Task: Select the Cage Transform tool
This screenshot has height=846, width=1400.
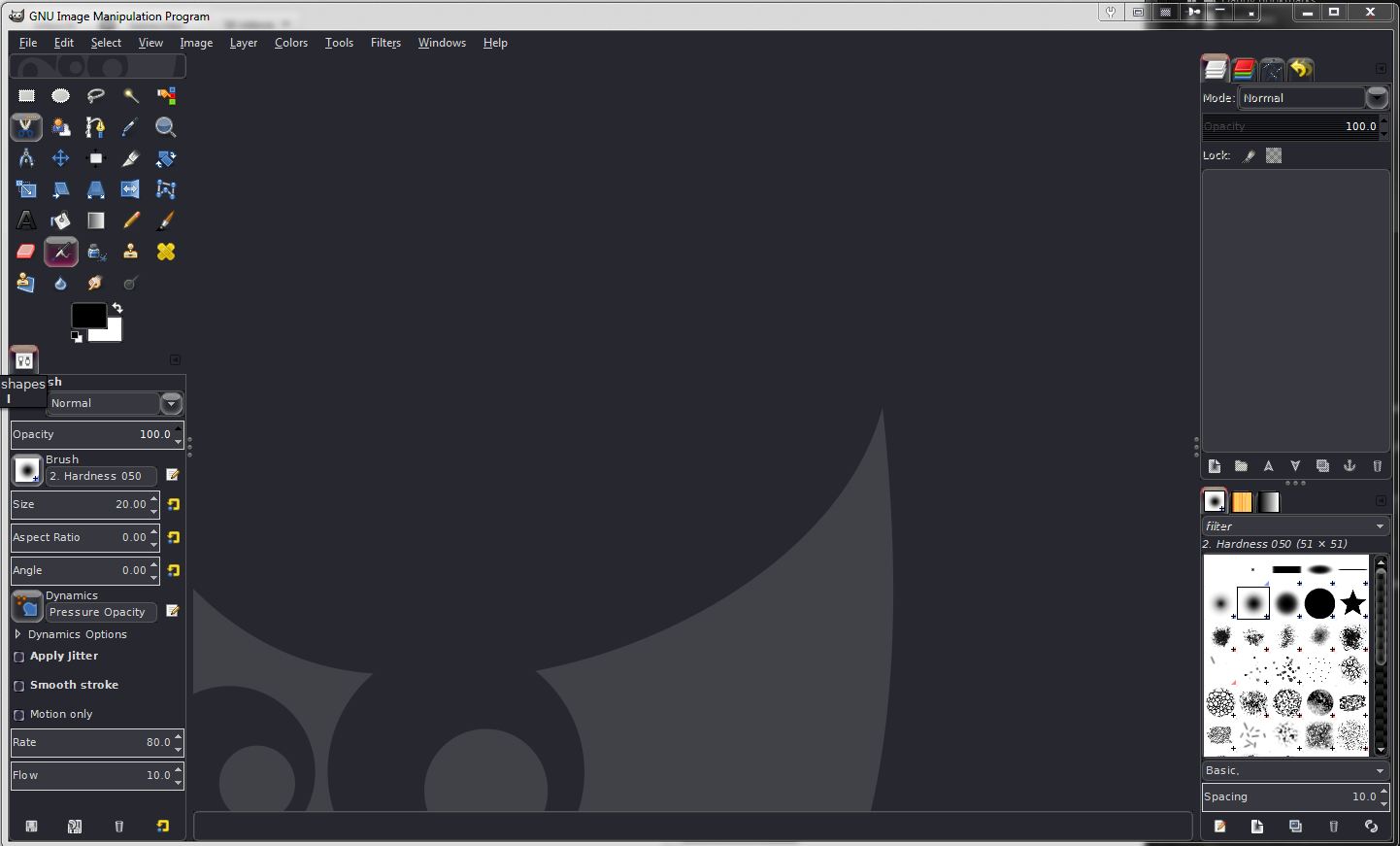Action: coord(166,189)
